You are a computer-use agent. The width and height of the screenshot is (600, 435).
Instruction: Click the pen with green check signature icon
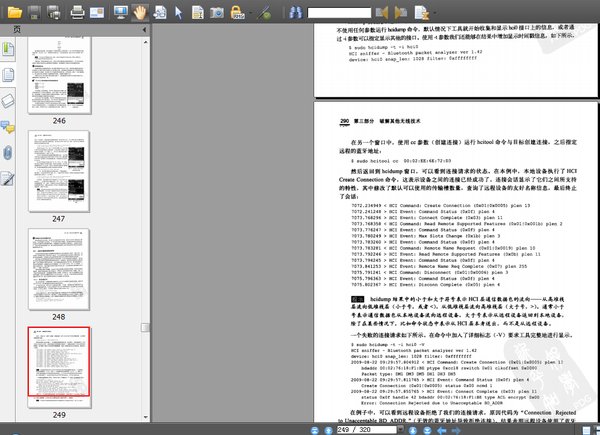(264, 13)
